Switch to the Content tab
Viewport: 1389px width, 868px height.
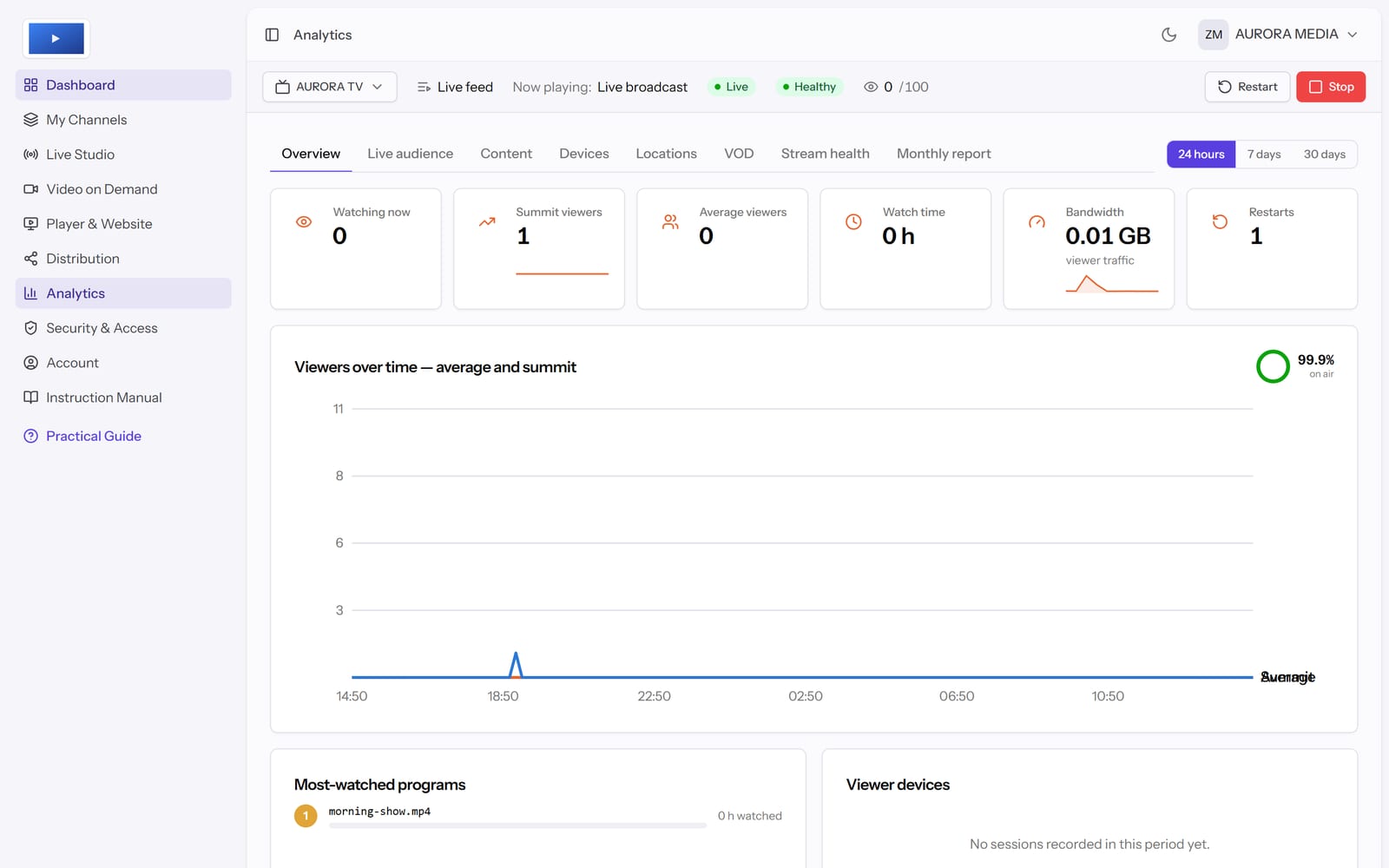[x=506, y=154]
